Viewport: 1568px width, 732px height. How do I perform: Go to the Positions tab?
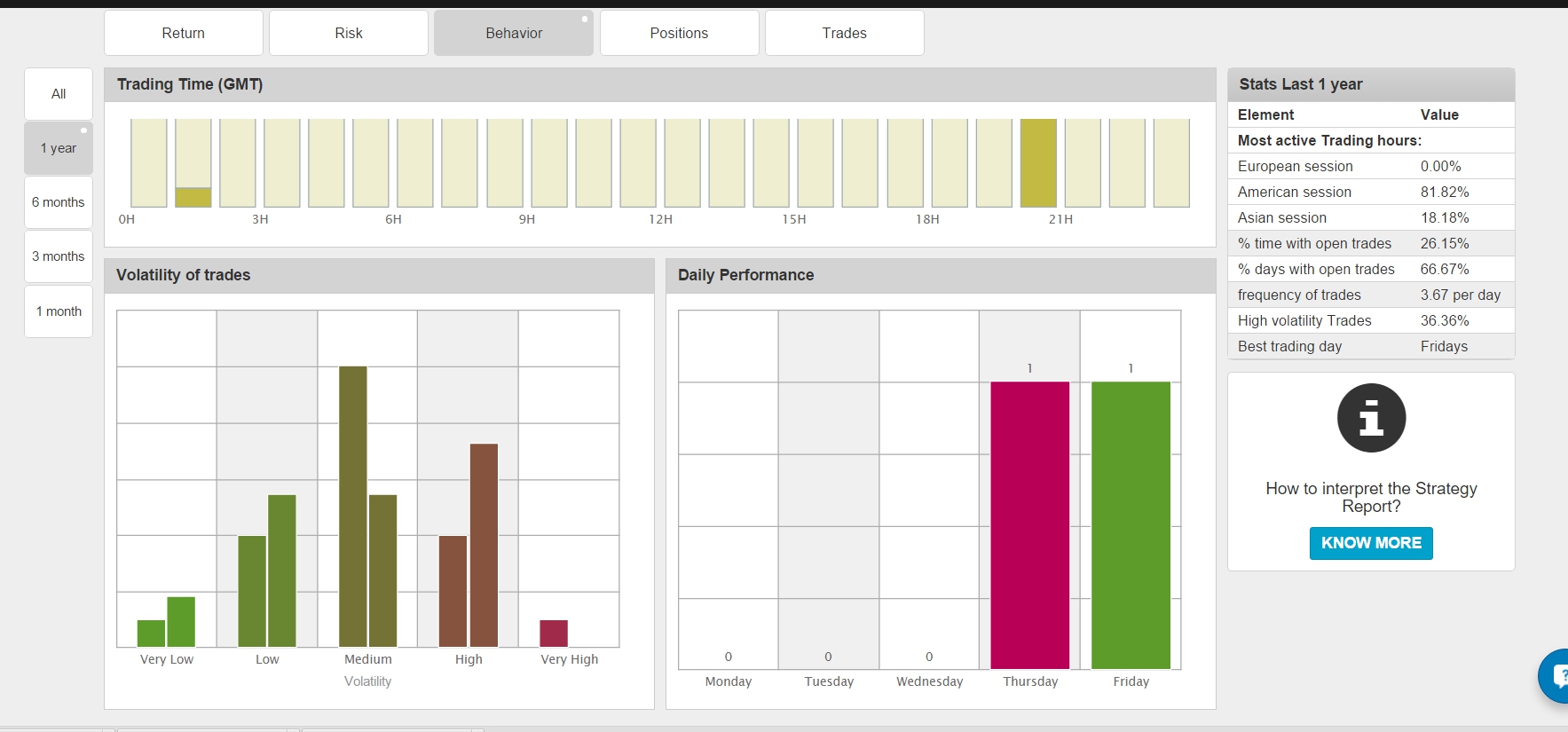(679, 33)
